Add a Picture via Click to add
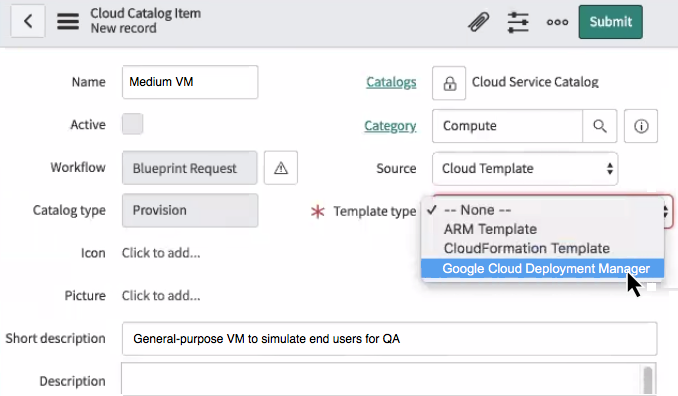Screen dimensions: 678x396 point(161,296)
